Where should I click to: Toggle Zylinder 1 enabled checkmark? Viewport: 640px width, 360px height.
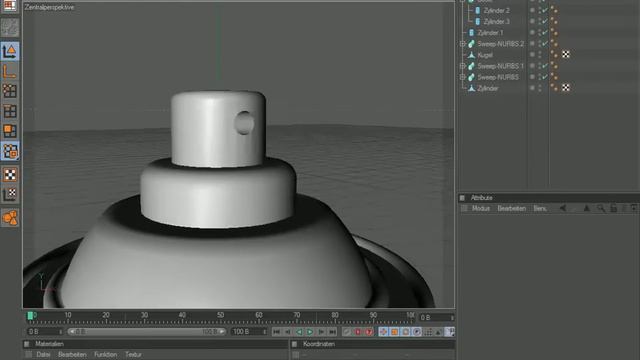(x=544, y=32)
